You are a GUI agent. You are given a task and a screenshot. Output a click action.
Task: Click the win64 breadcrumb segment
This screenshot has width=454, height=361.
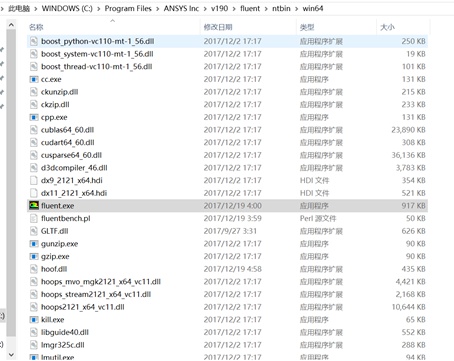click(x=313, y=9)
